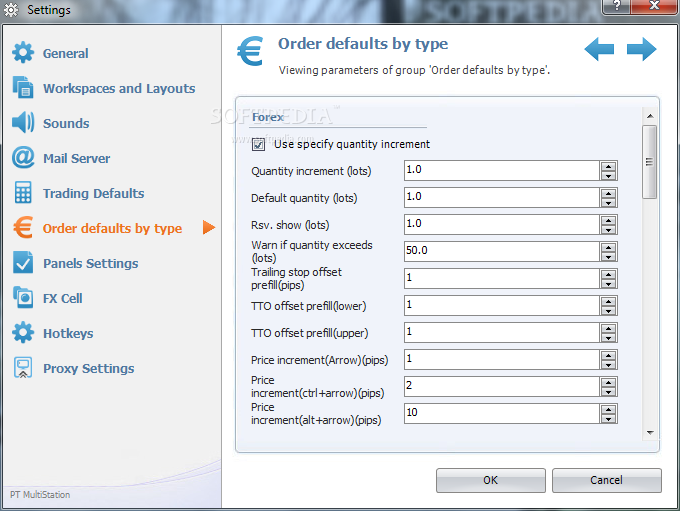680x511 pixels.
Task: Click the Sounds speaker icon
Action: (x=23, y=123)
